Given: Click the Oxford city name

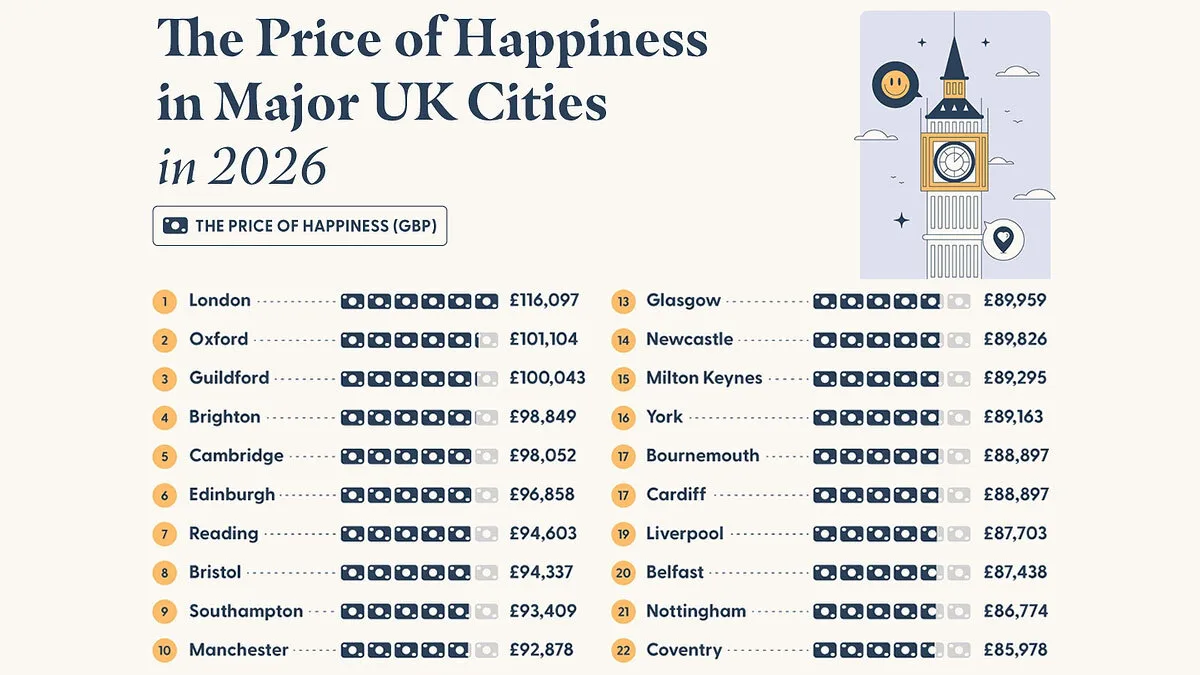Looking at the screenshot, I should [x=218, y=339].
